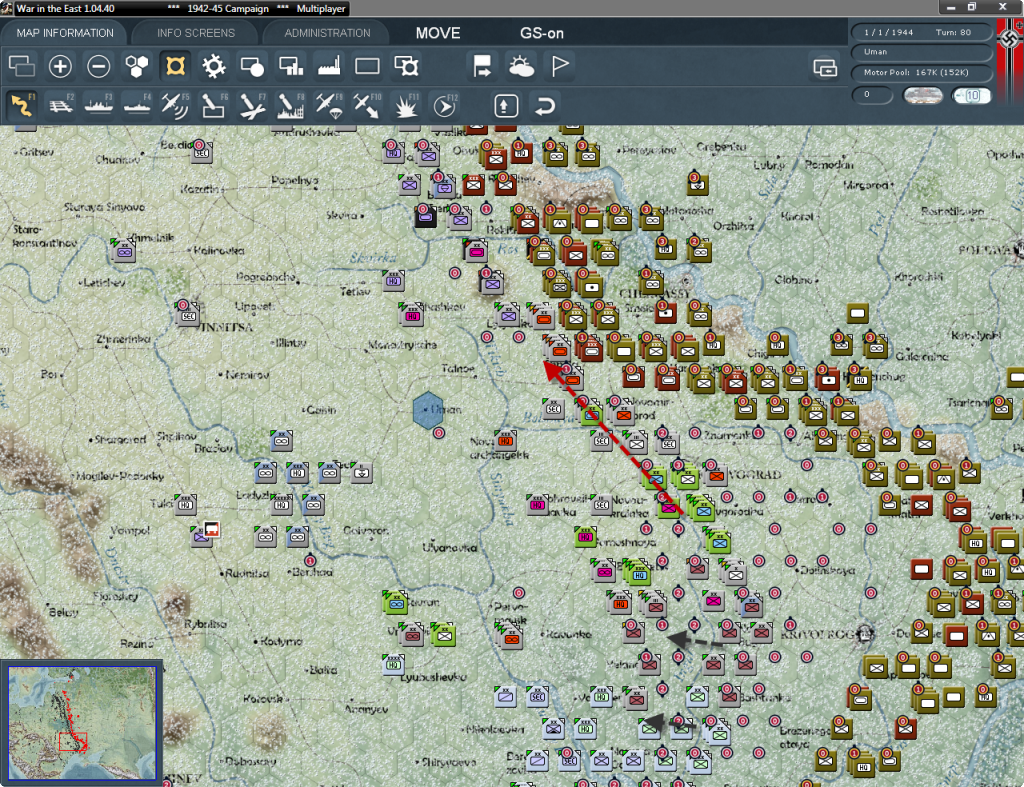This screenshot has width=1024, height=787.
Task: Click the End Turn icon (F12)
Action: pos(444,105)
